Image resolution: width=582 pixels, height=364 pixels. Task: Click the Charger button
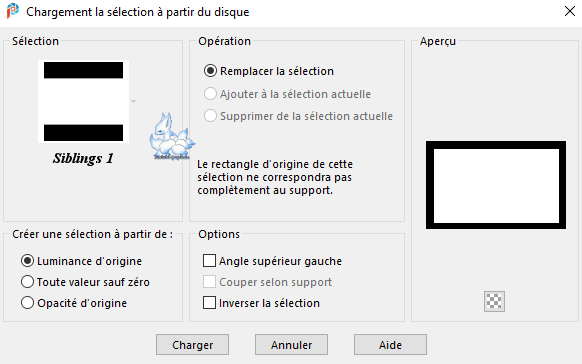click(x=192, y=345)
